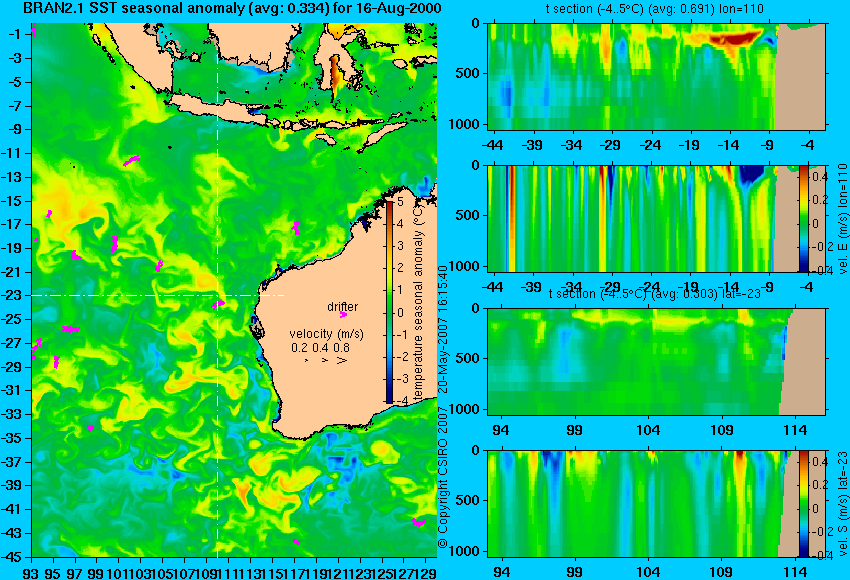Click the white dashed horizontal line at latitude -23
The image size is (850, 580).
click(x=158, y=295)
